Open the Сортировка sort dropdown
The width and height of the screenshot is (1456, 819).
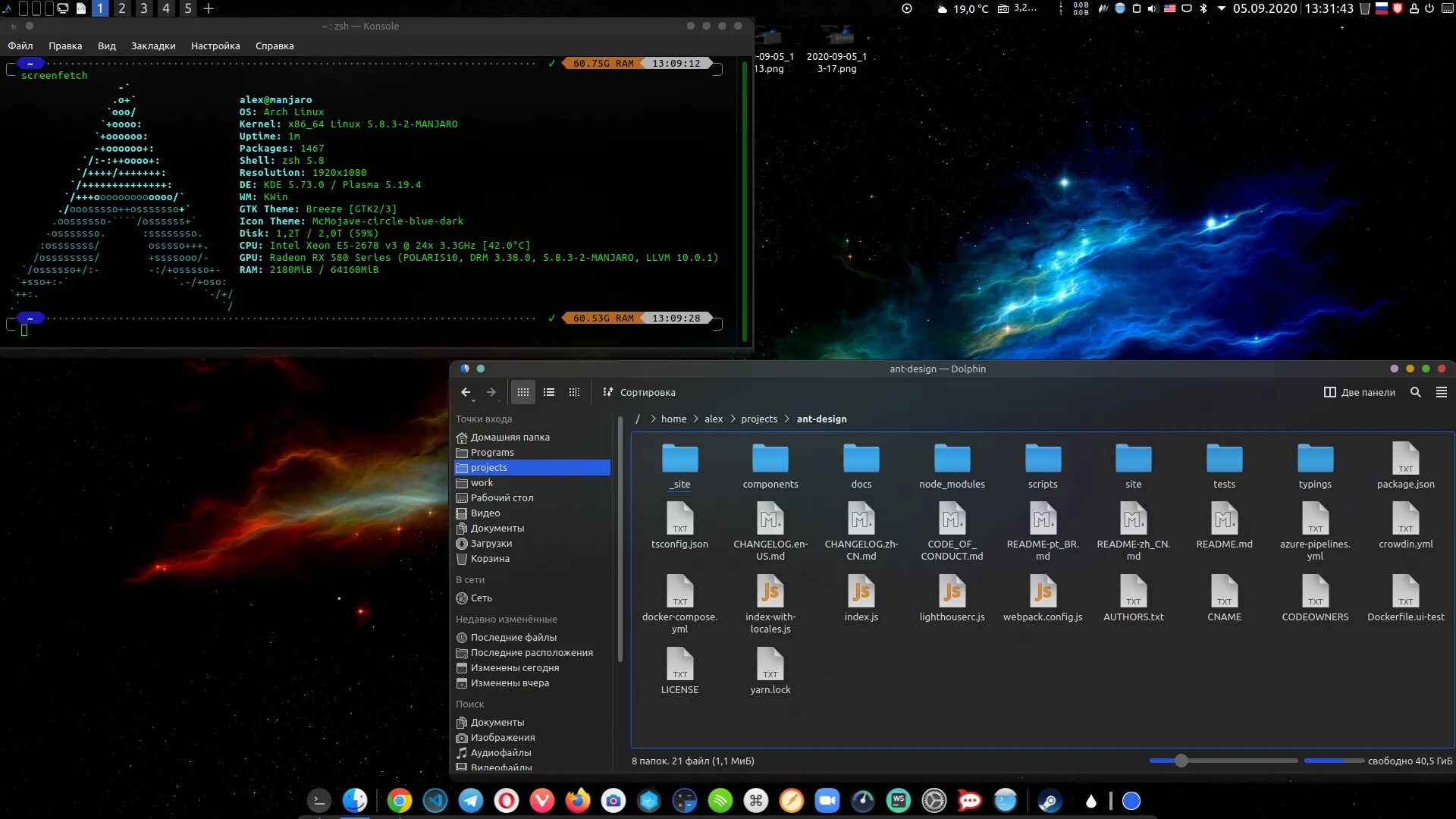[639, 392]
